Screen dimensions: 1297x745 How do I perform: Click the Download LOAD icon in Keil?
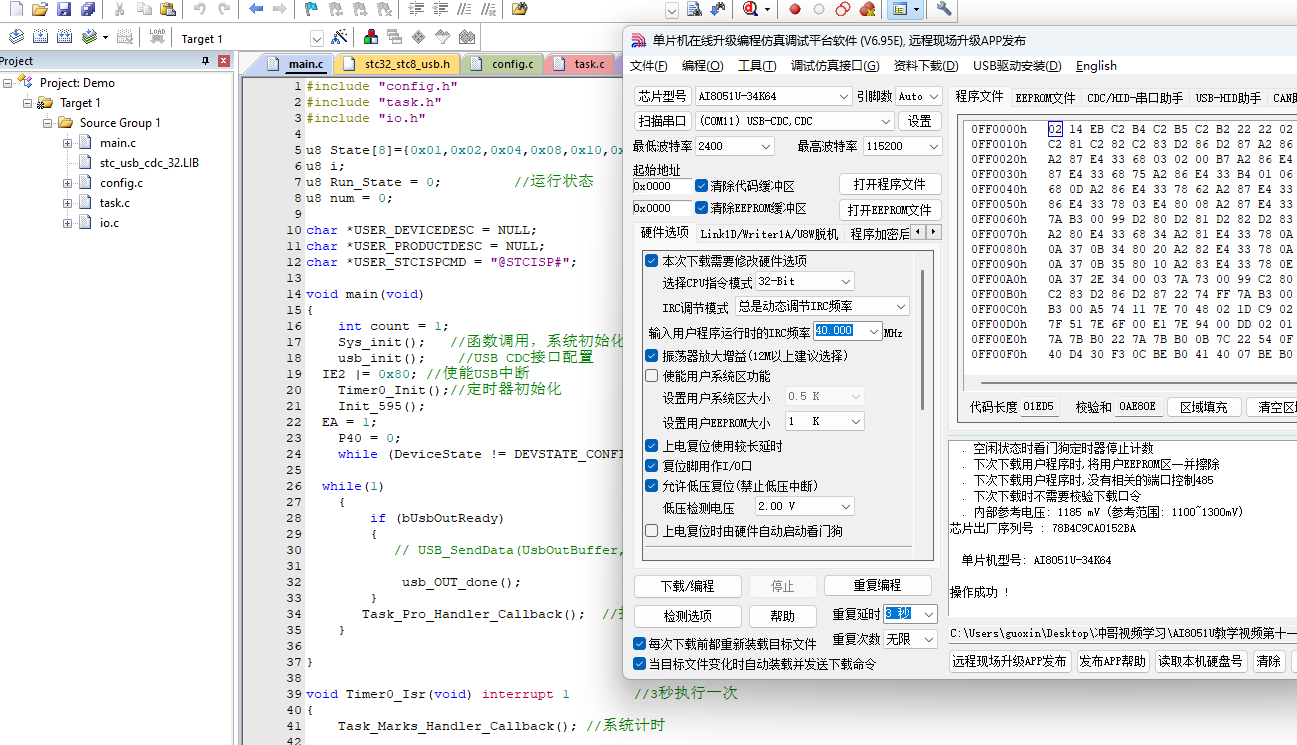[157, 37]
